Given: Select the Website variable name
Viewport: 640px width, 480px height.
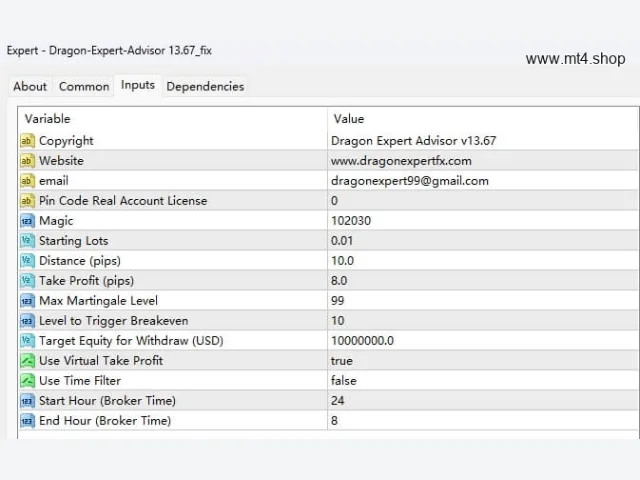Looking at the screenshot, I should (x=61, y=161).
